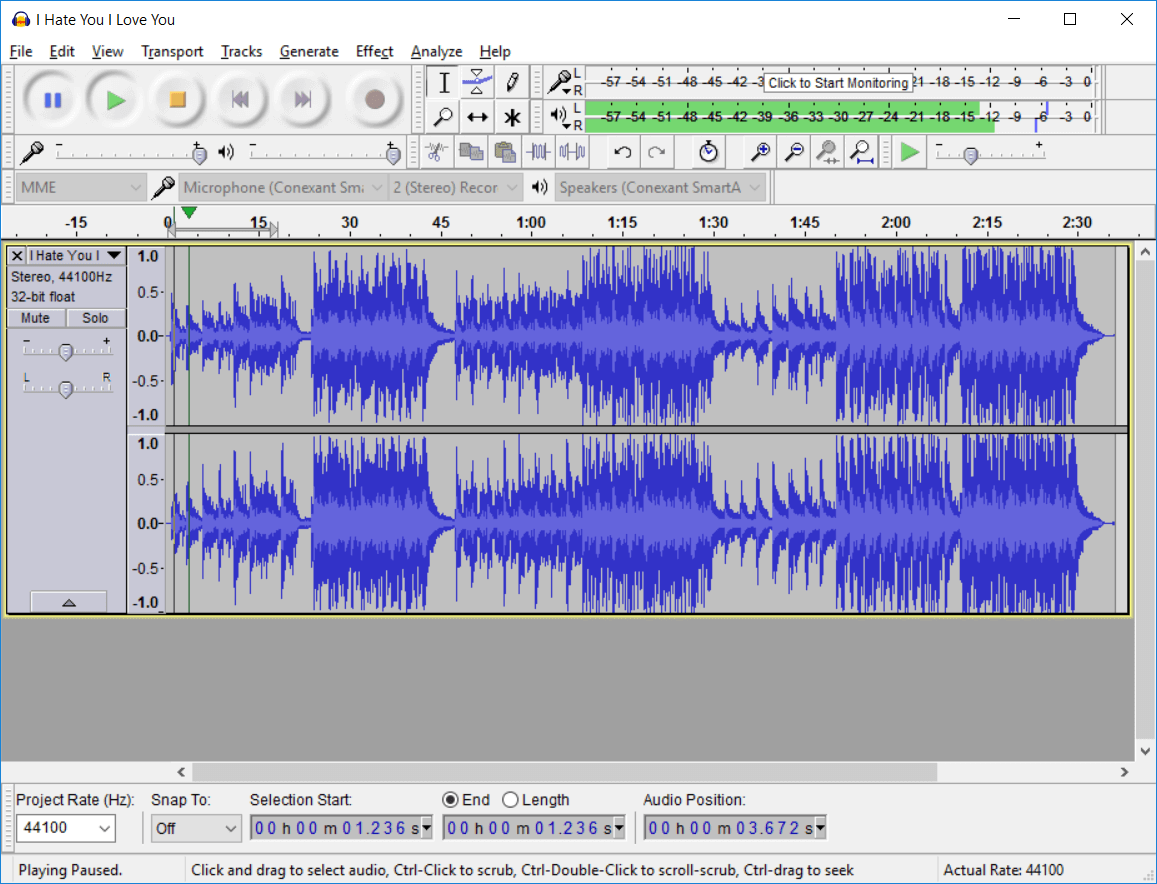Select the Length radio button
Screen dimensions: 1157x884
tap(510, 800)
